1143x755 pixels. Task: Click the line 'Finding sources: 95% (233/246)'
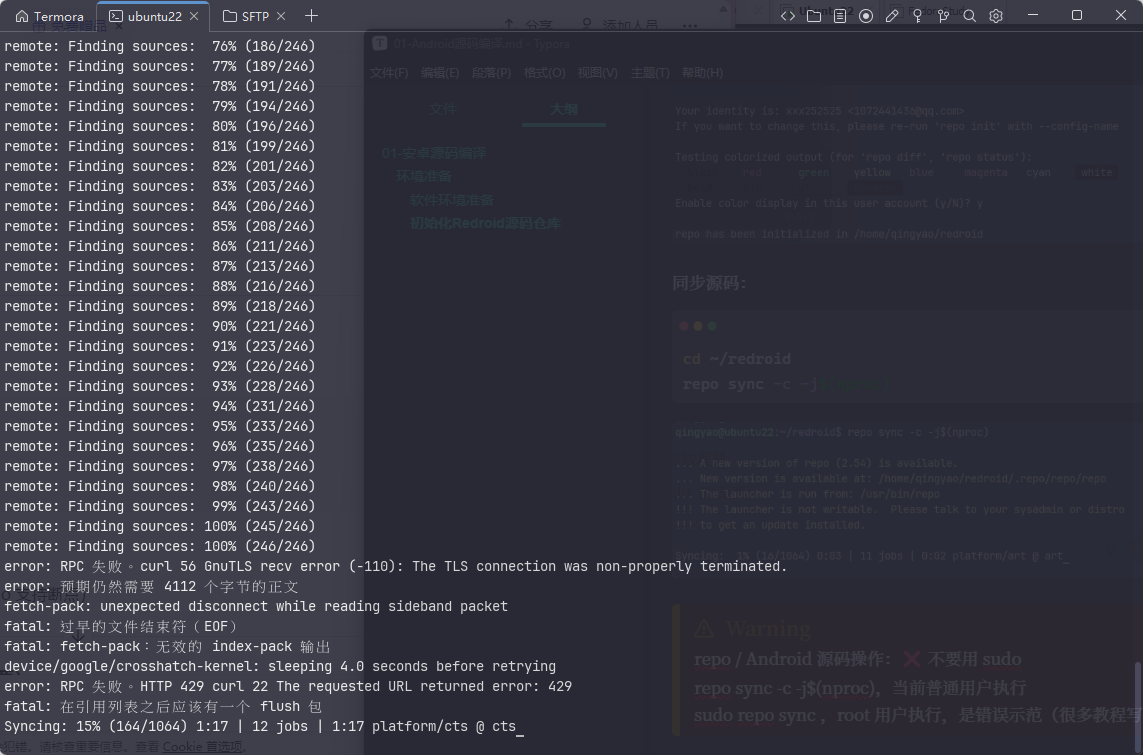[160, 426]
